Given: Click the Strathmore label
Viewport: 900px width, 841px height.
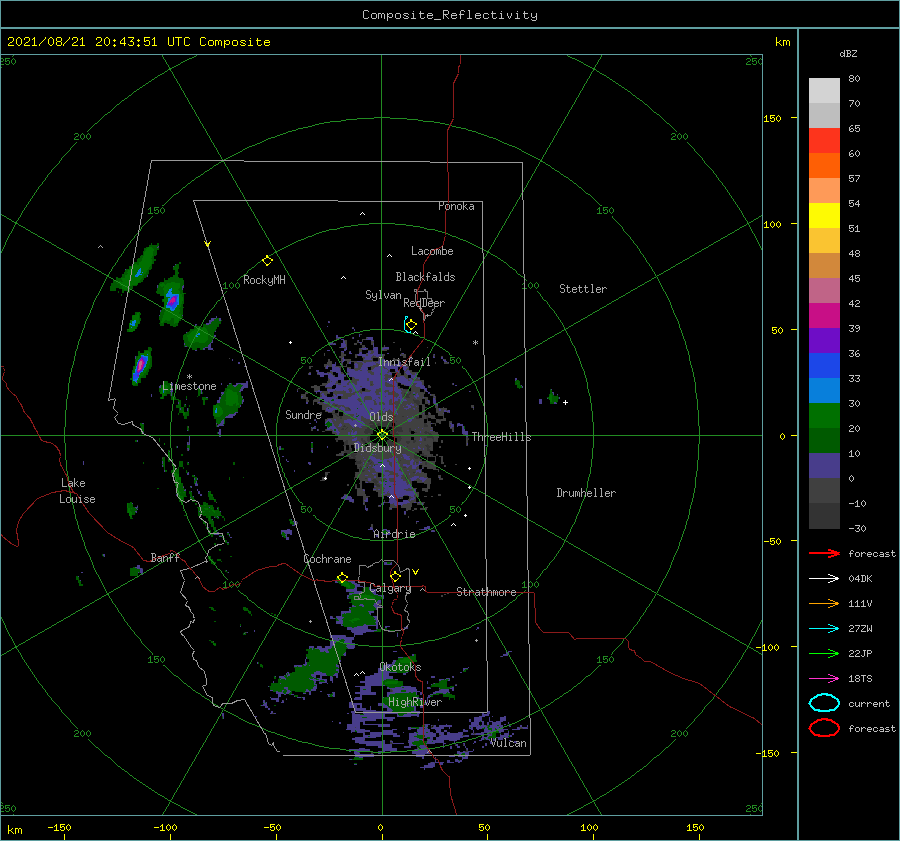Looking at the screenshot, I should click(486, 592).
